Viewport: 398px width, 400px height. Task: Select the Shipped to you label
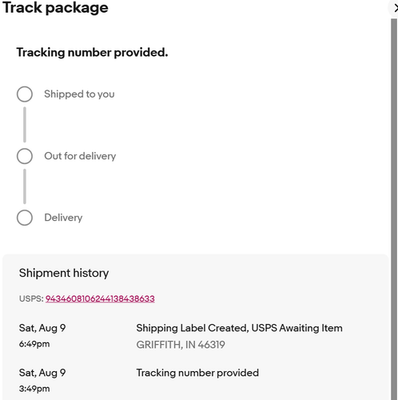coord(79,94)
